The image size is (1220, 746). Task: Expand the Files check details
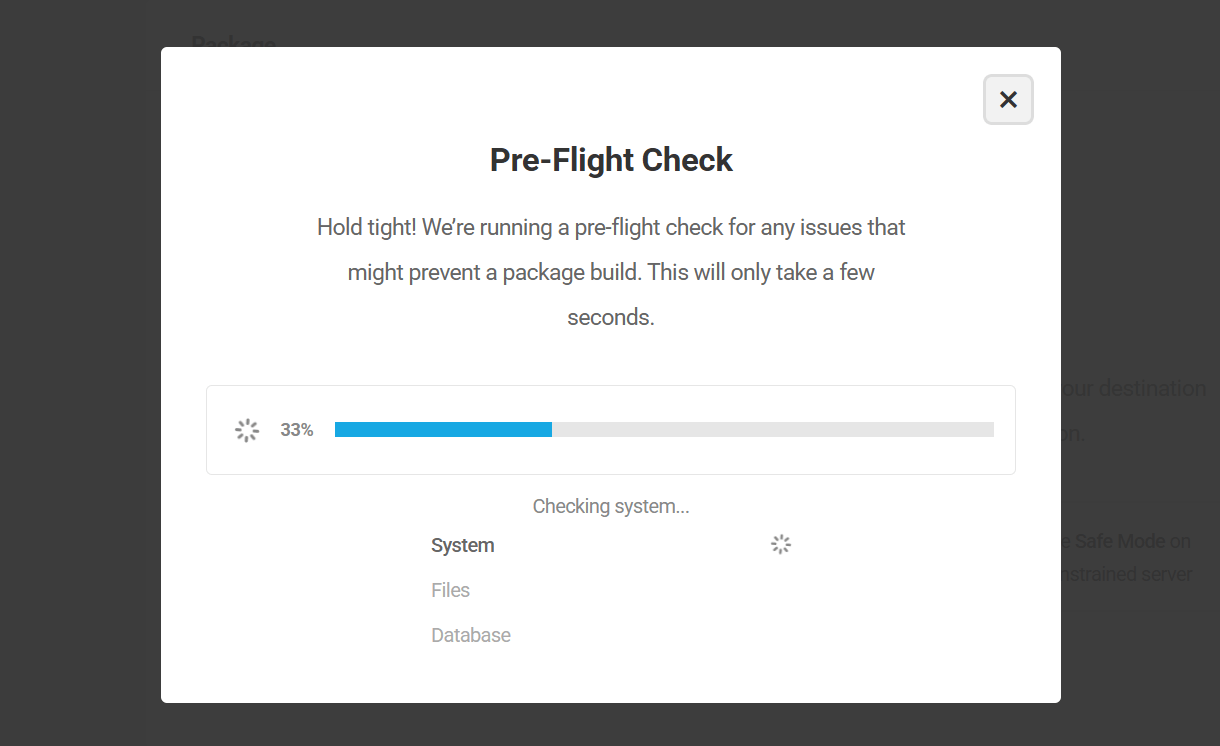[450, 590]
